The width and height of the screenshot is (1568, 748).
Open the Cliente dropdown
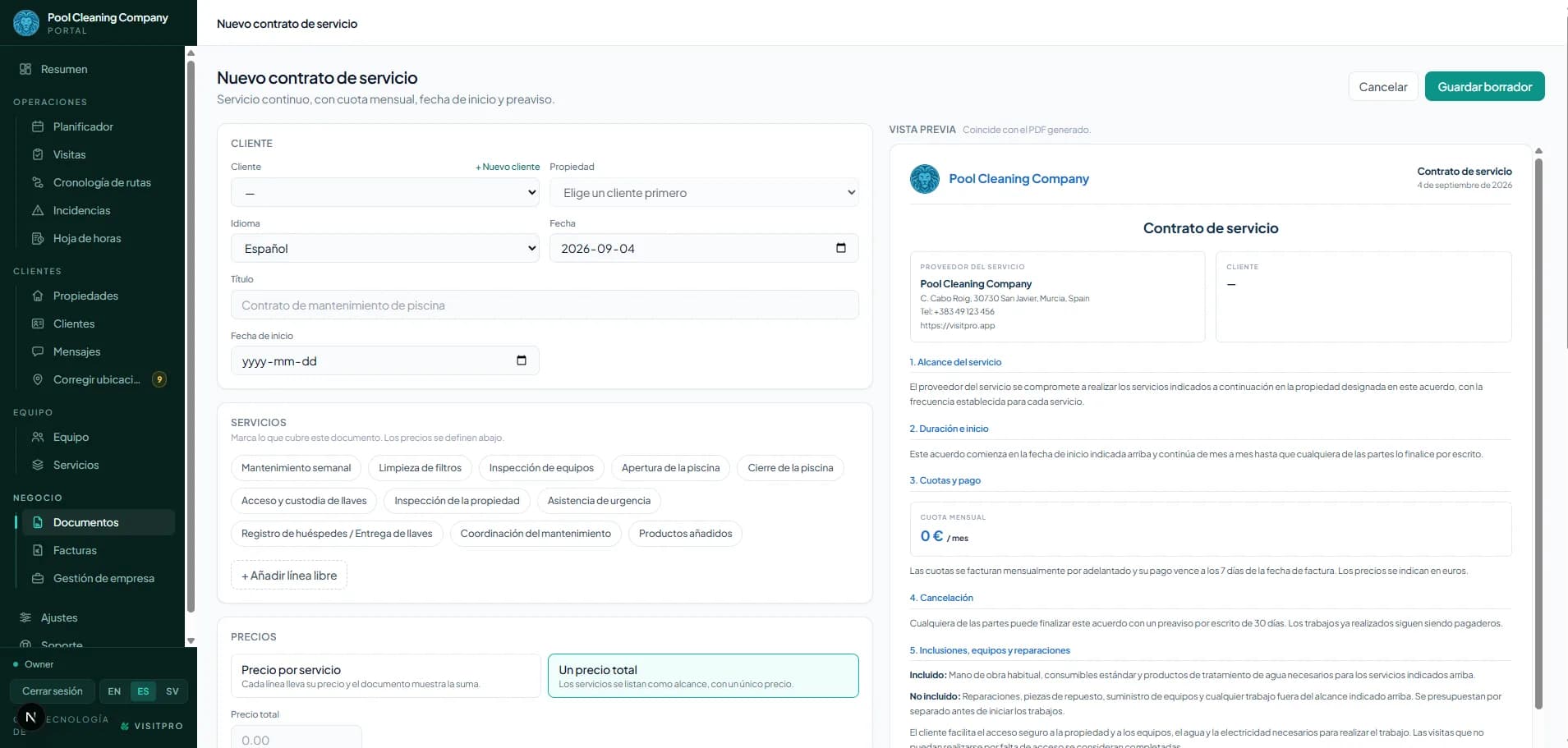click(x=385, y=193)
